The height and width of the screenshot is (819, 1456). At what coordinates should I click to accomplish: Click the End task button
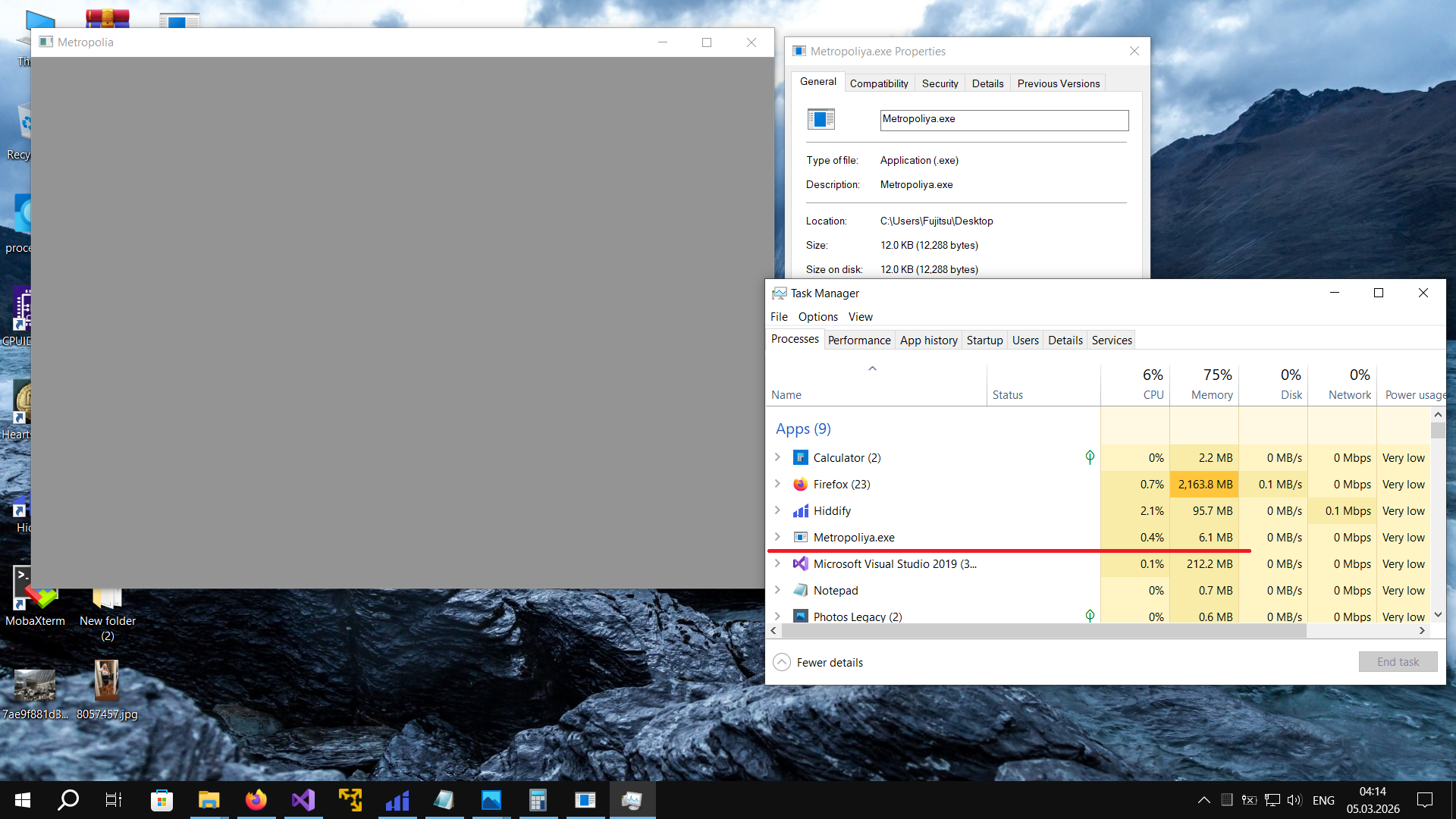point(1397,662)
